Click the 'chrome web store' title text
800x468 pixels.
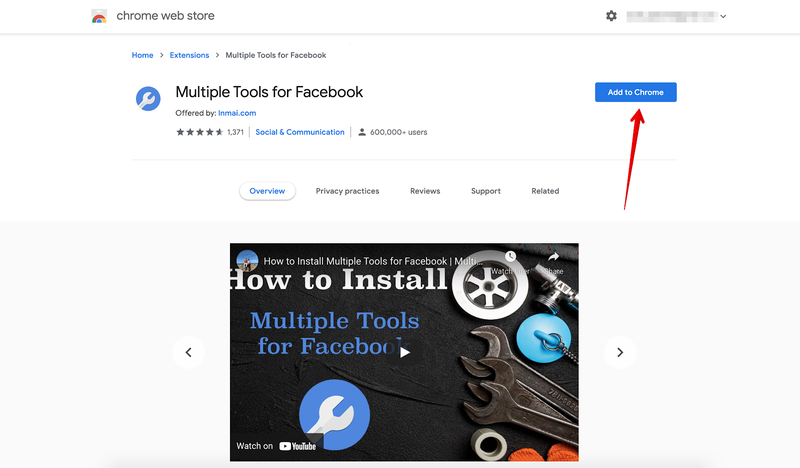click(x=165, y=16)
